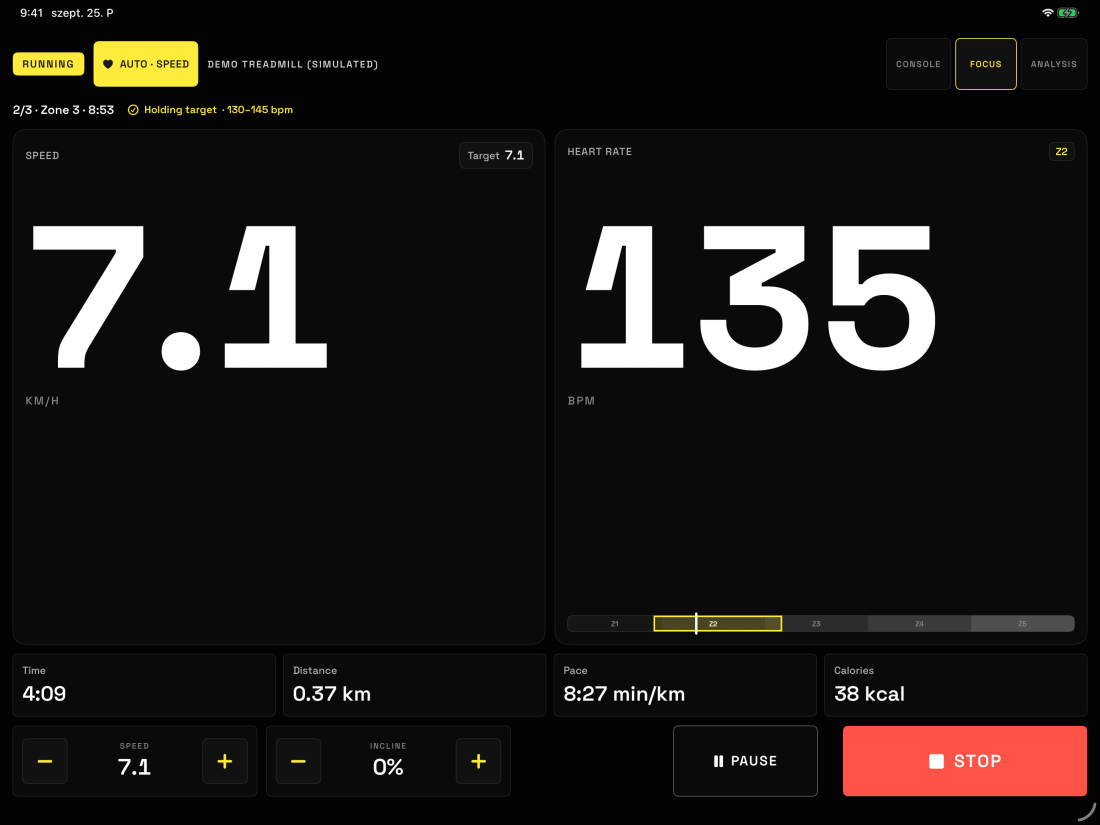
Task: Decrease speed with the minus button
Action: tap(45, 761)
